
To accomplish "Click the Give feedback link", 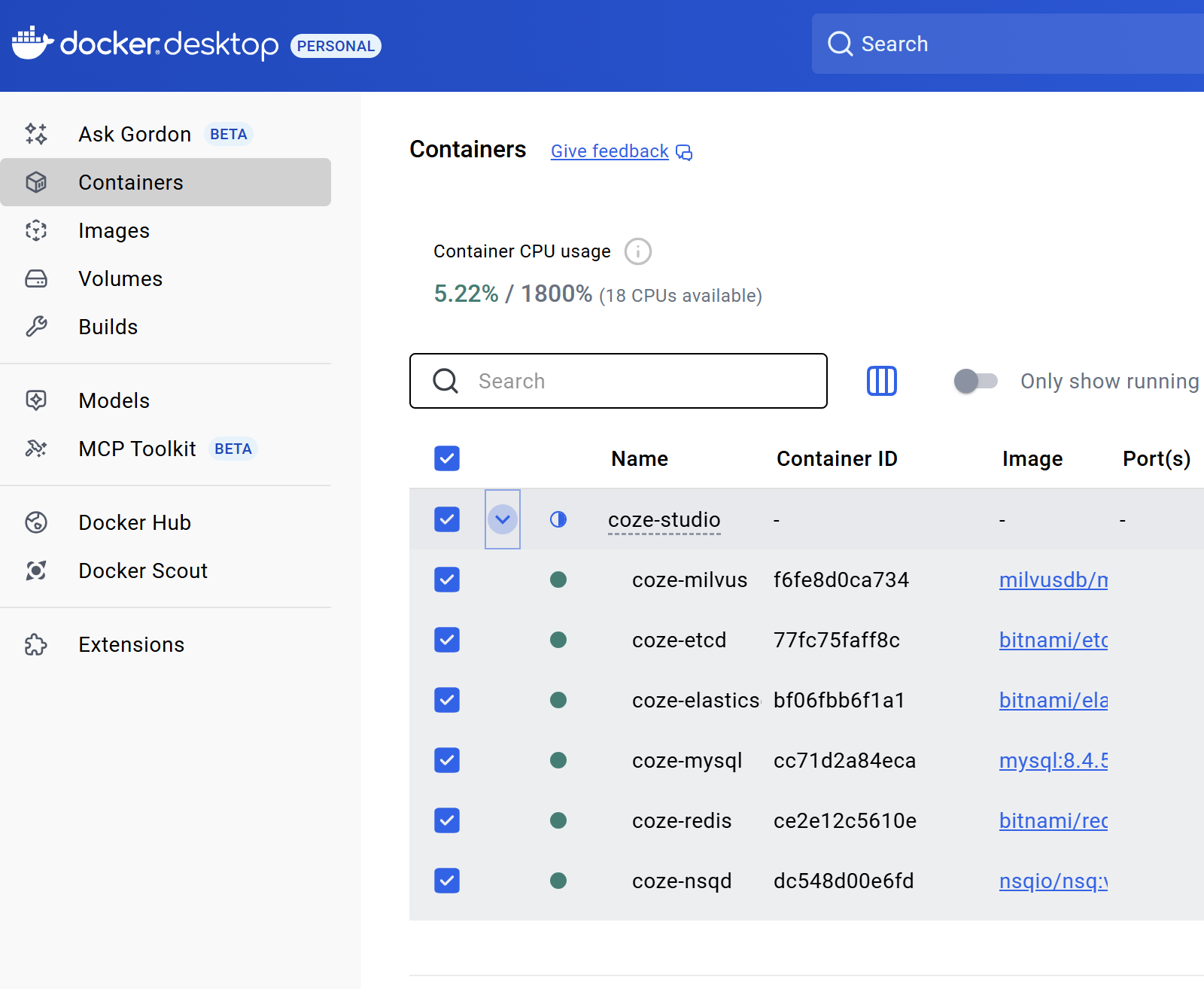I will point(610,151).
